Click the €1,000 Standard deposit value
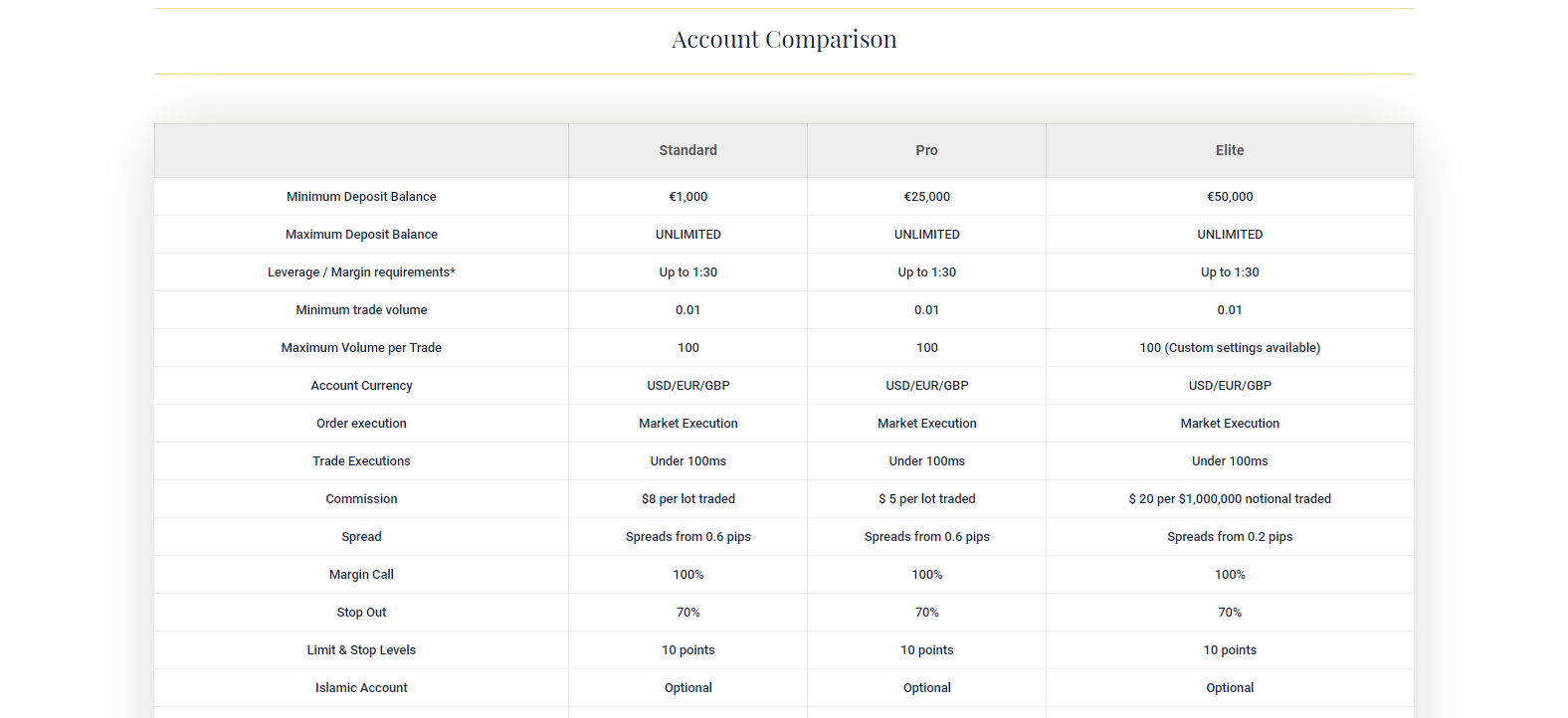This screenshot has height=718, width=1568. tap(687, 197)
